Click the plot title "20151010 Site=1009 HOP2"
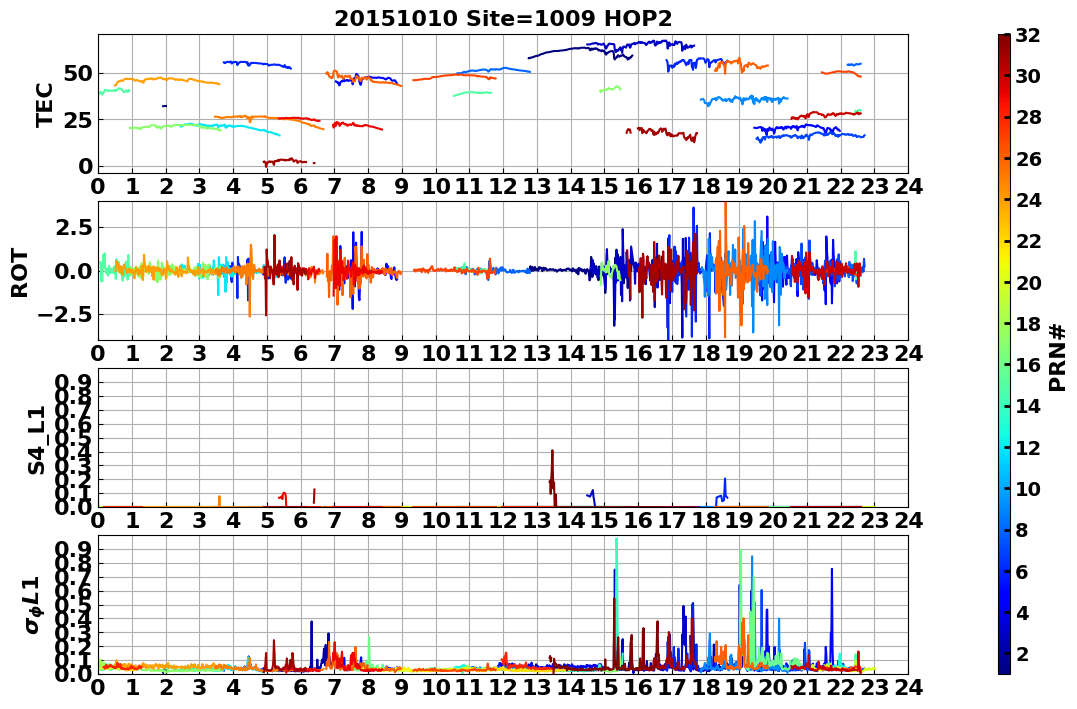The image size is (1077, 709). pyautogui.click(x=503, y=18)
